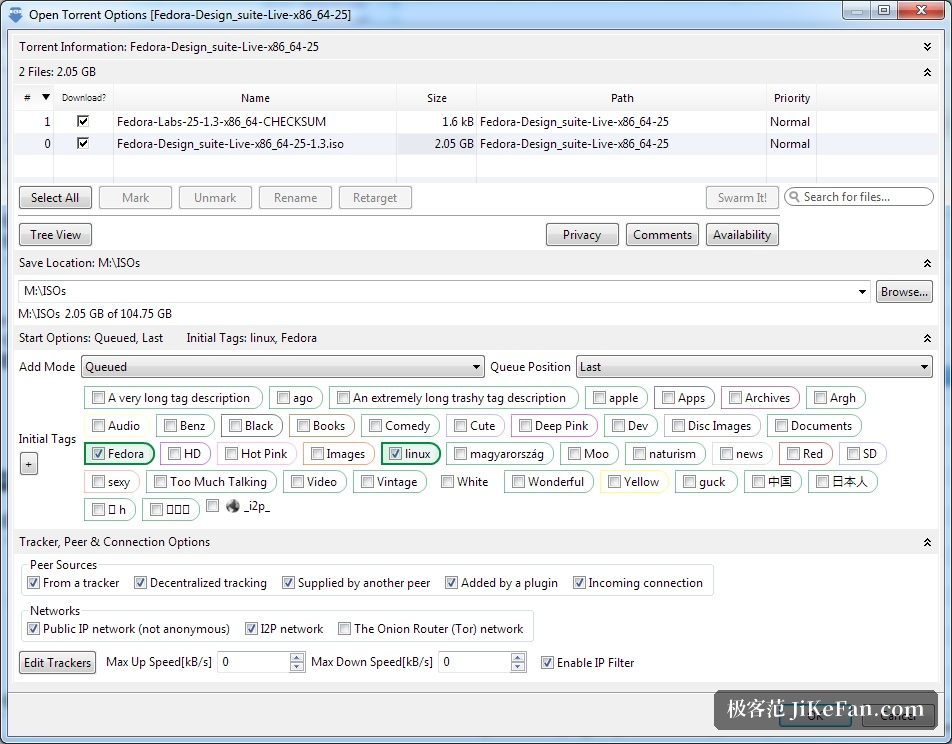Increase Max Down Speed with stepper arrow
Viewport: 952px width, 744px height.
click(518, 657)
